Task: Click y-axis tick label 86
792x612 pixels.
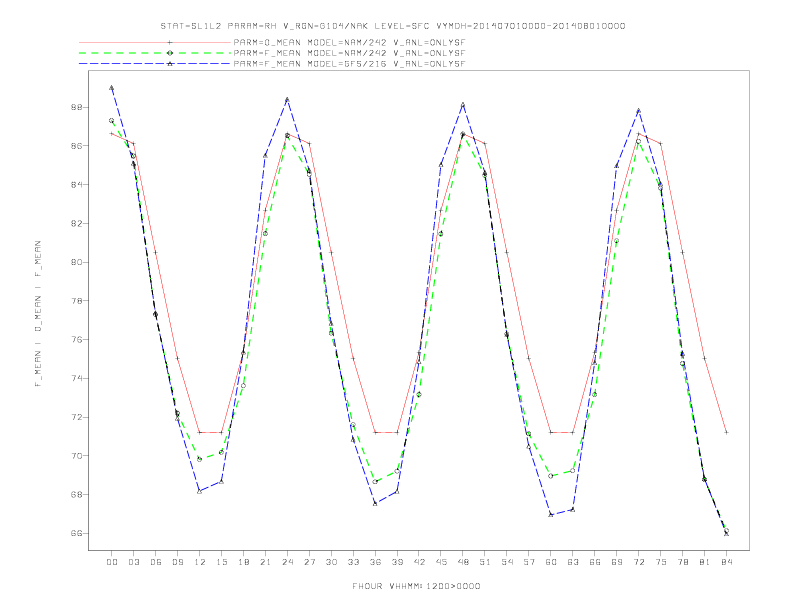Action: pyautogui.click(x=77, y=145)
